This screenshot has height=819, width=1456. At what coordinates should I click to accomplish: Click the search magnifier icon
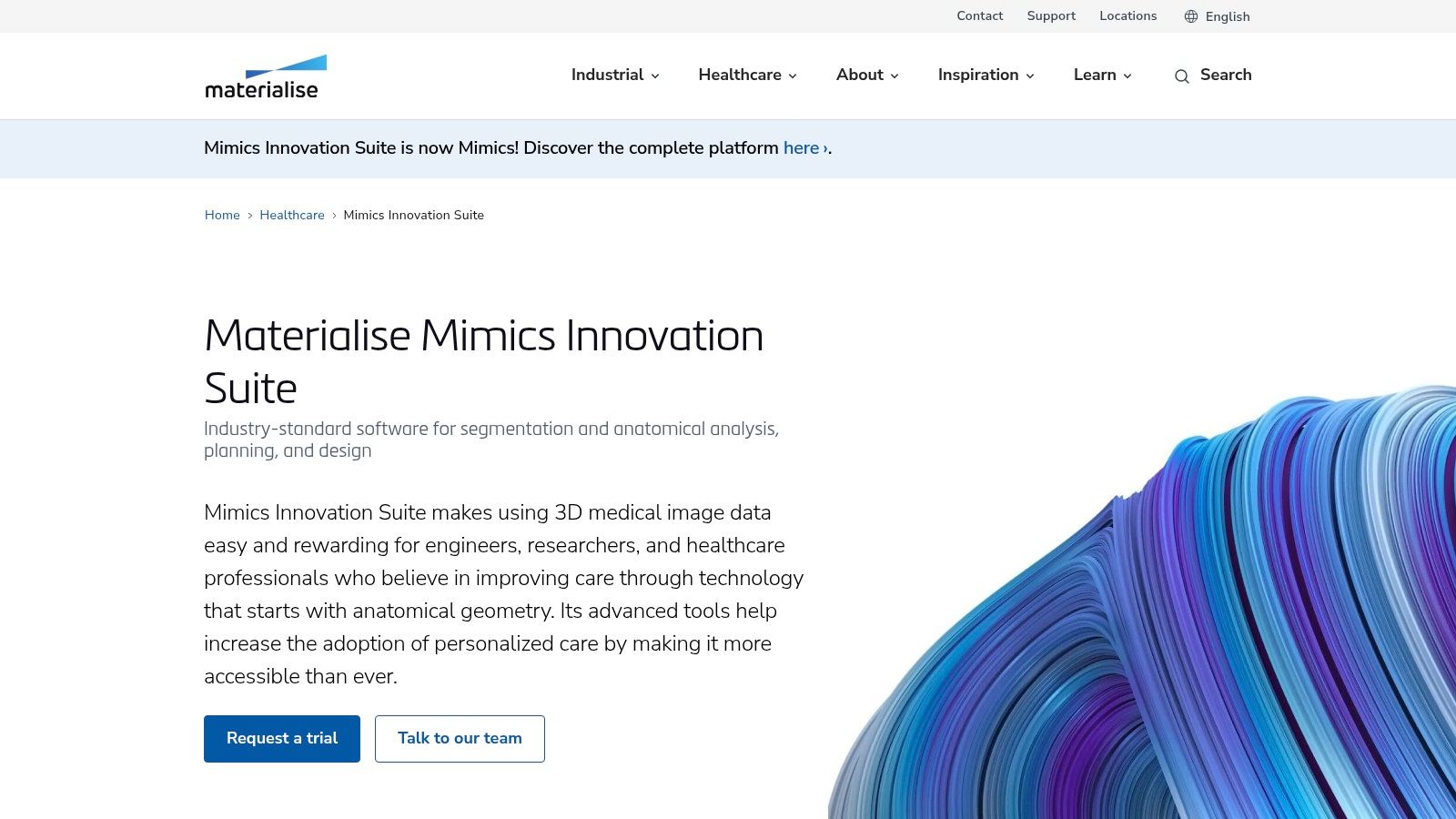click(1181, 76)
